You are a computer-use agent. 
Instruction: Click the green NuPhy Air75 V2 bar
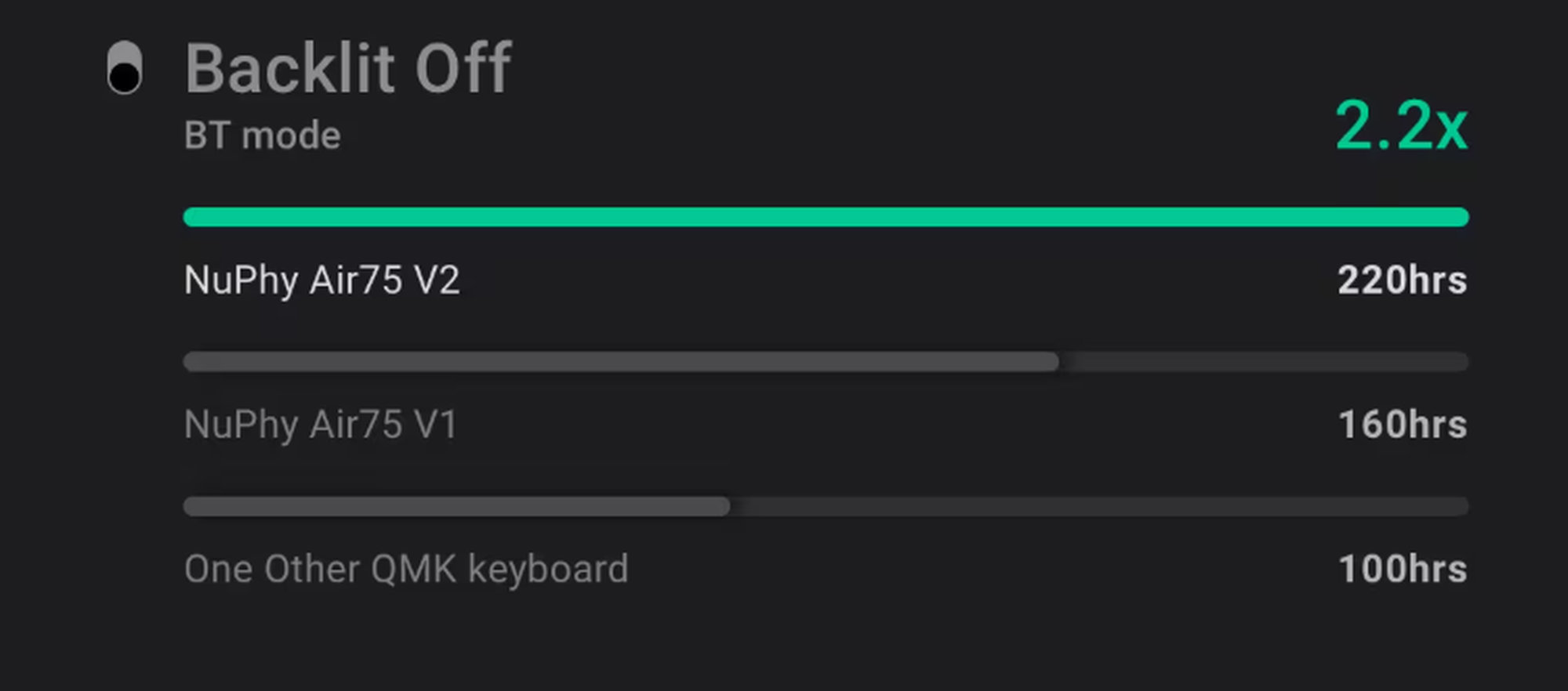point(826,217)
